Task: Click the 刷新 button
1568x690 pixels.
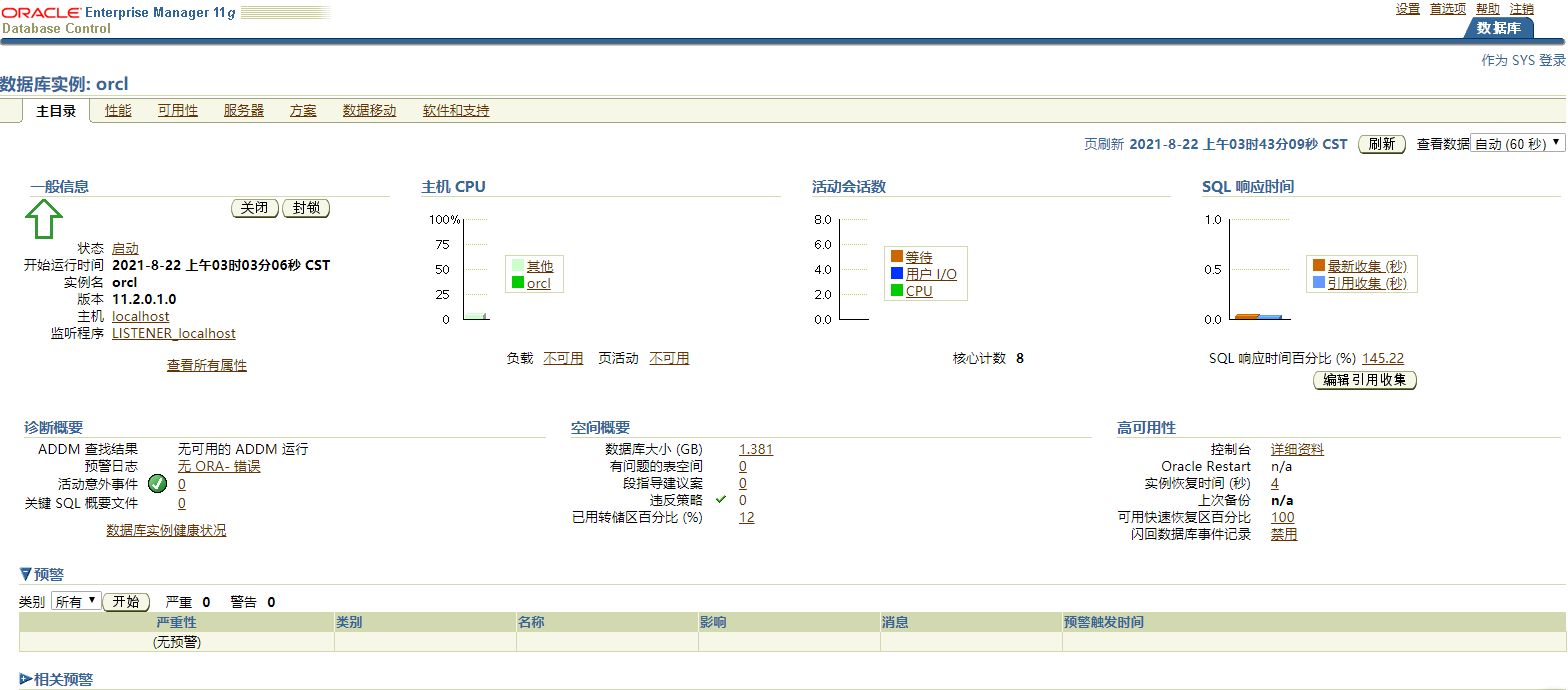Action: pos(1382,144)
